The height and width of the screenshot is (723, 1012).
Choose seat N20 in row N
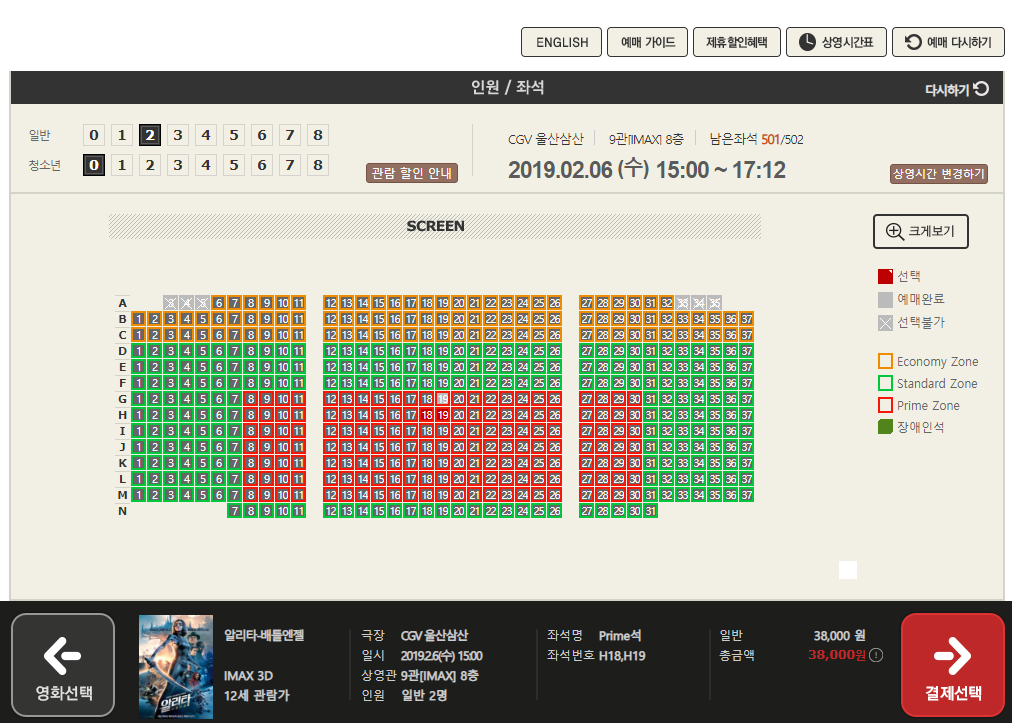pos(458,511)
